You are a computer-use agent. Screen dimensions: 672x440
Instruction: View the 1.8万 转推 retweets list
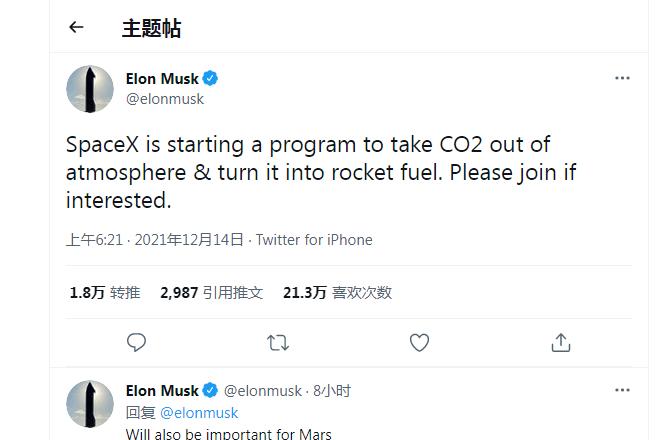(105, 293)
